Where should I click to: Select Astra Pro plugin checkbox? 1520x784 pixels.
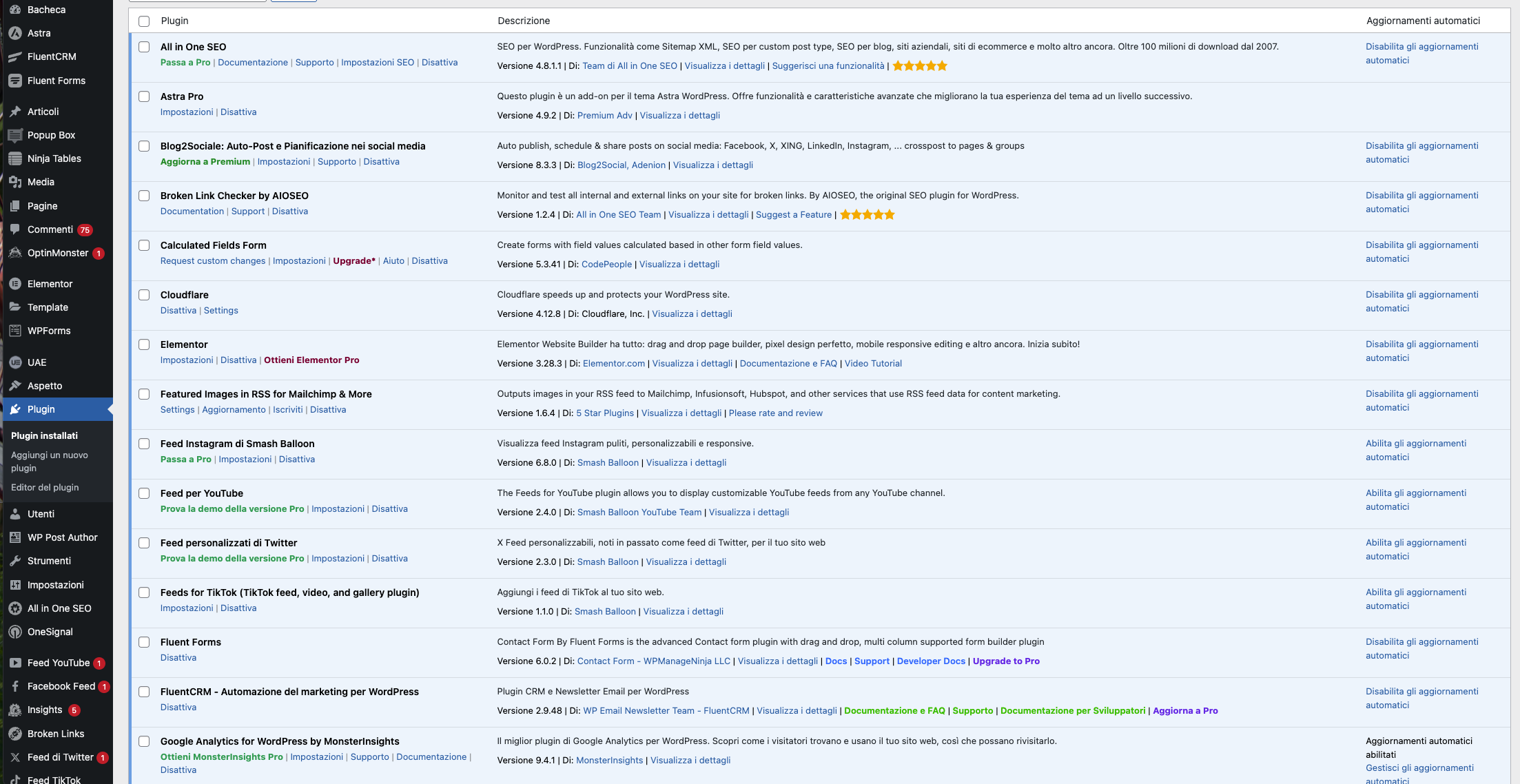click(144, 96)
